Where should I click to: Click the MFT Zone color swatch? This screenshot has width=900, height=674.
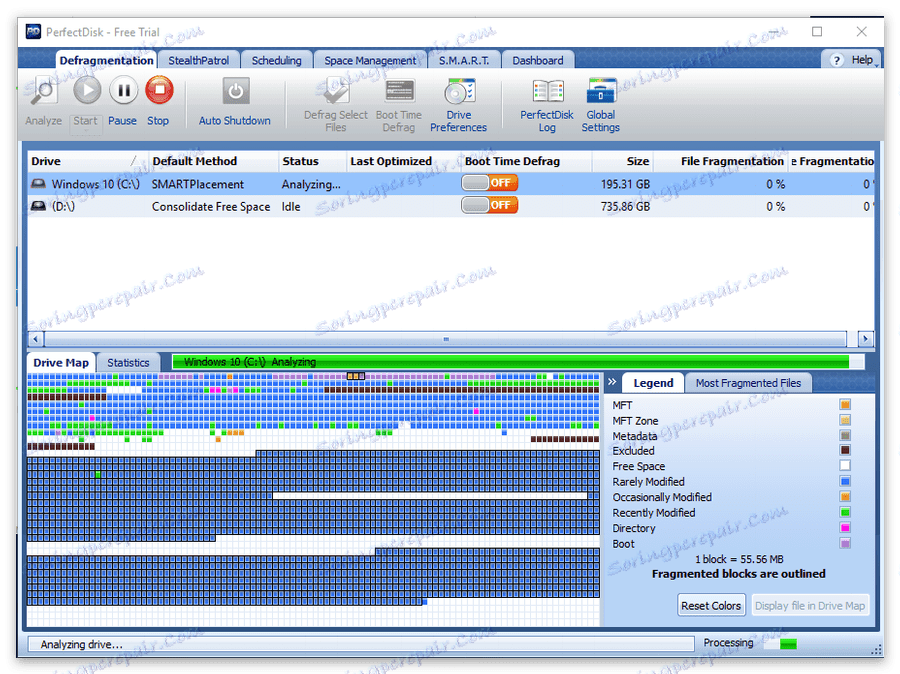pos(845,420)
